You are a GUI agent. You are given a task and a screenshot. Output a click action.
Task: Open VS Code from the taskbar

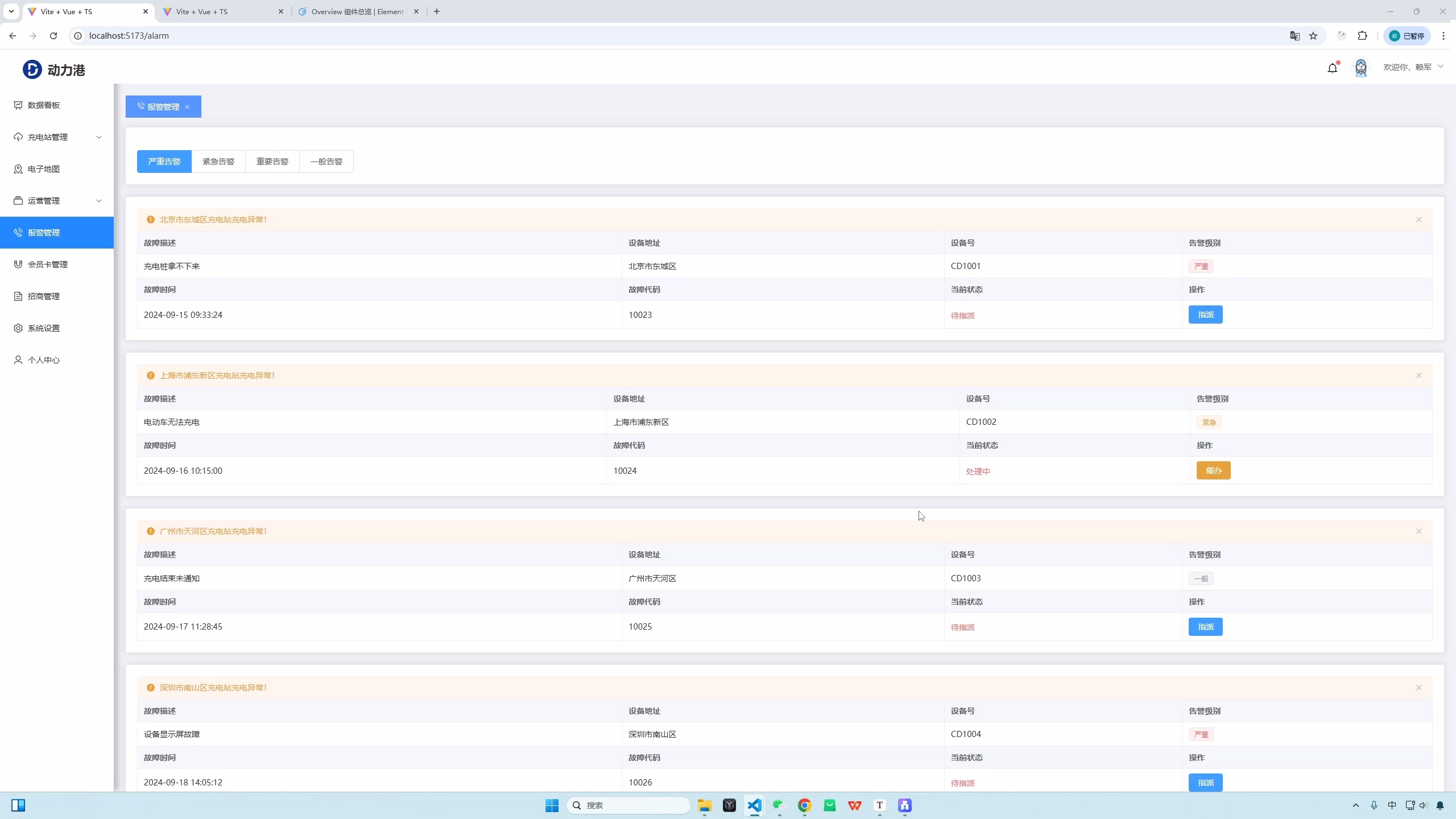(754, 805)
